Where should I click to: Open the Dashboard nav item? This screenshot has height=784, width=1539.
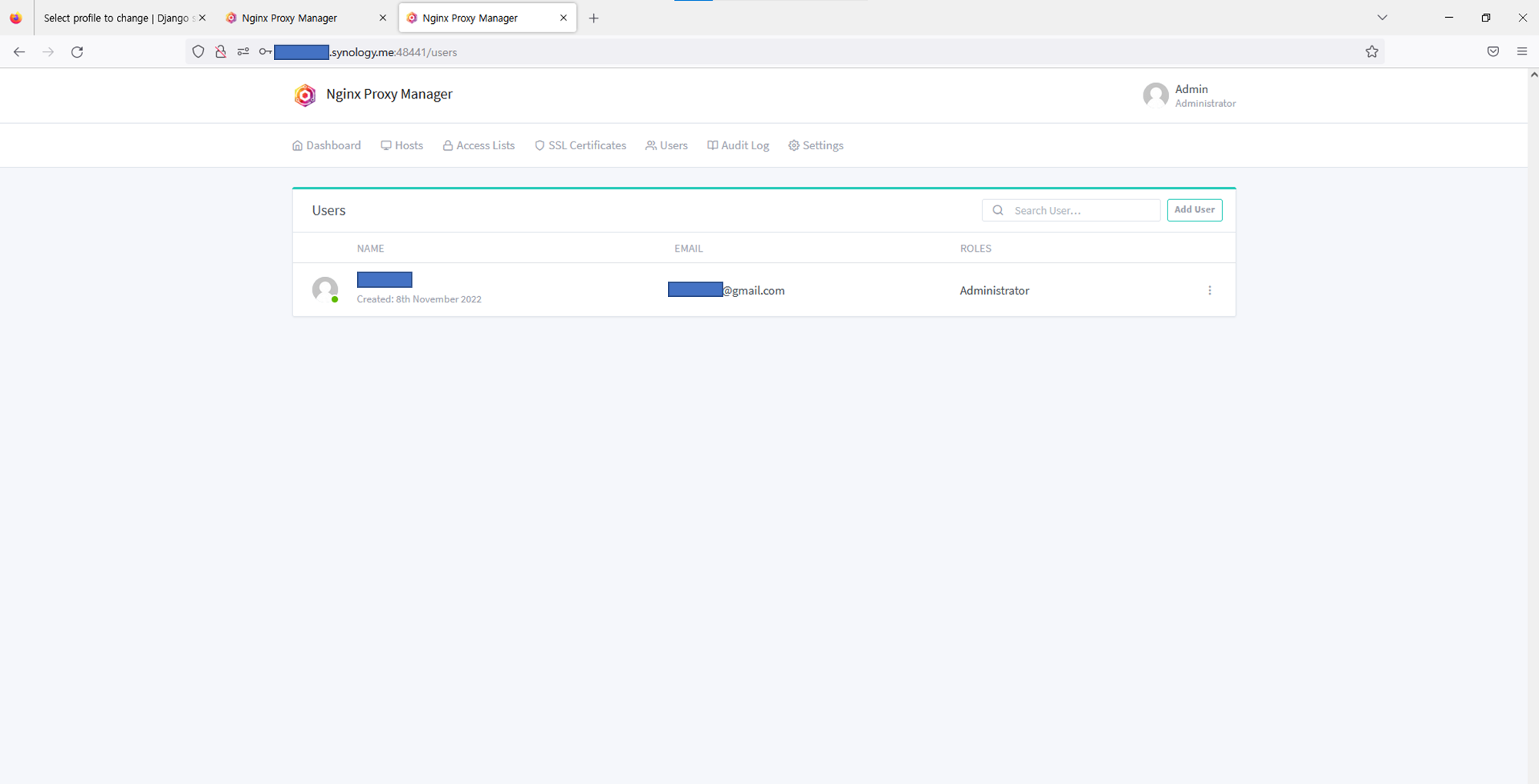click(x=326, y=145)
